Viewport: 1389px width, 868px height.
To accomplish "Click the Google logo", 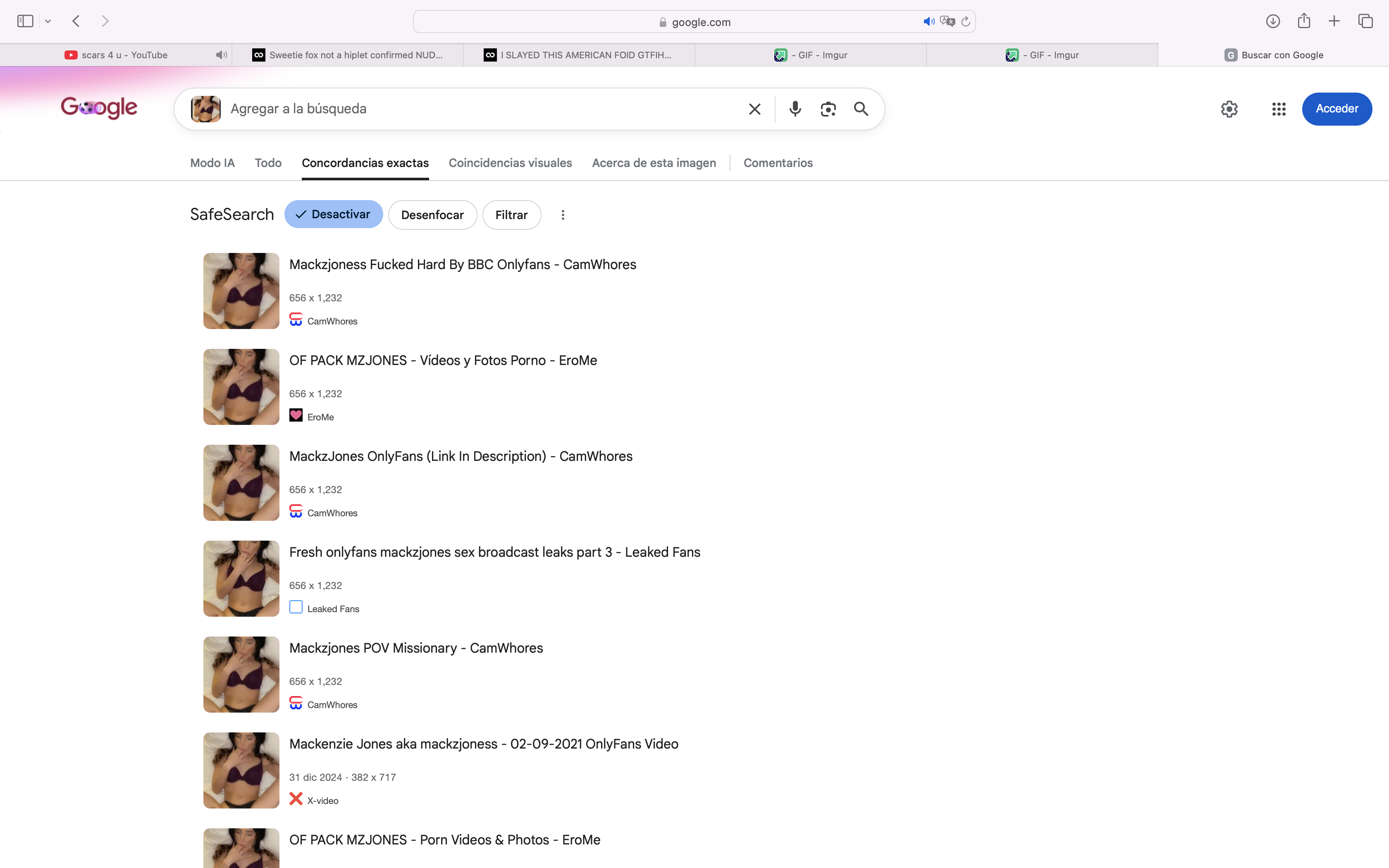I will click(x=99, y=108).
